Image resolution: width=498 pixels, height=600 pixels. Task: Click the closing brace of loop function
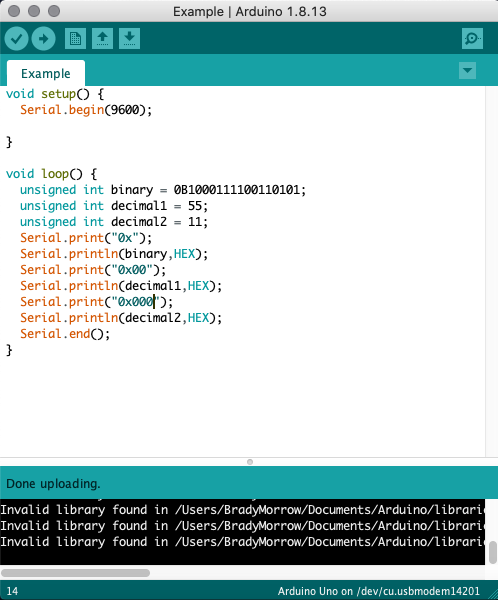pos(9,350)
